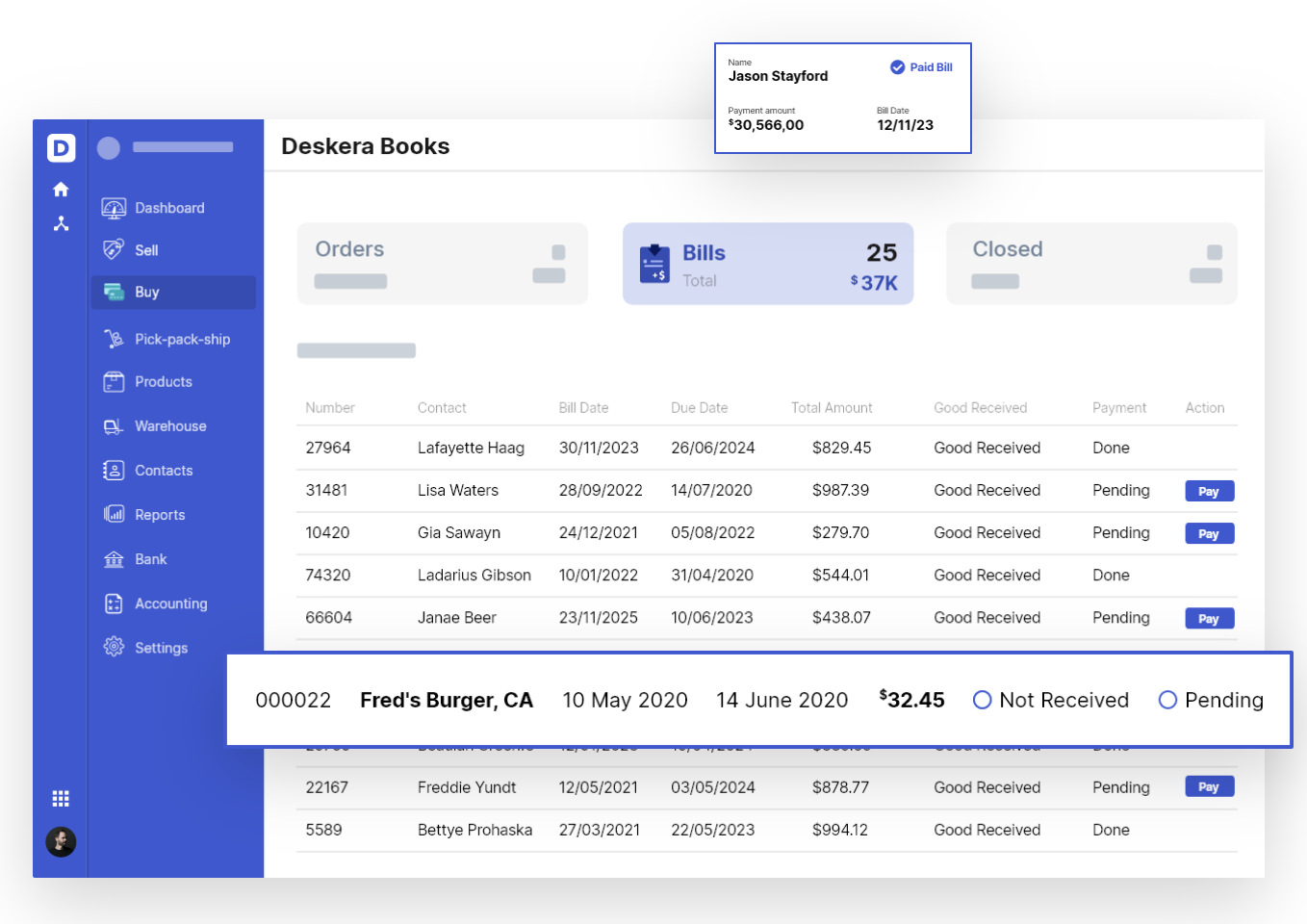Click amount $987.39
1307x924 pixels.
click(x=840, y=490)
